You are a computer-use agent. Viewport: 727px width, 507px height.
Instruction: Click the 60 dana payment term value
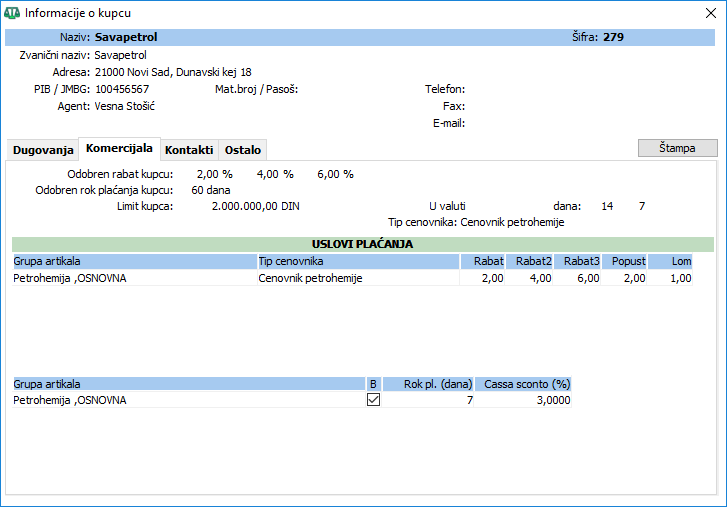click(210, 190)
